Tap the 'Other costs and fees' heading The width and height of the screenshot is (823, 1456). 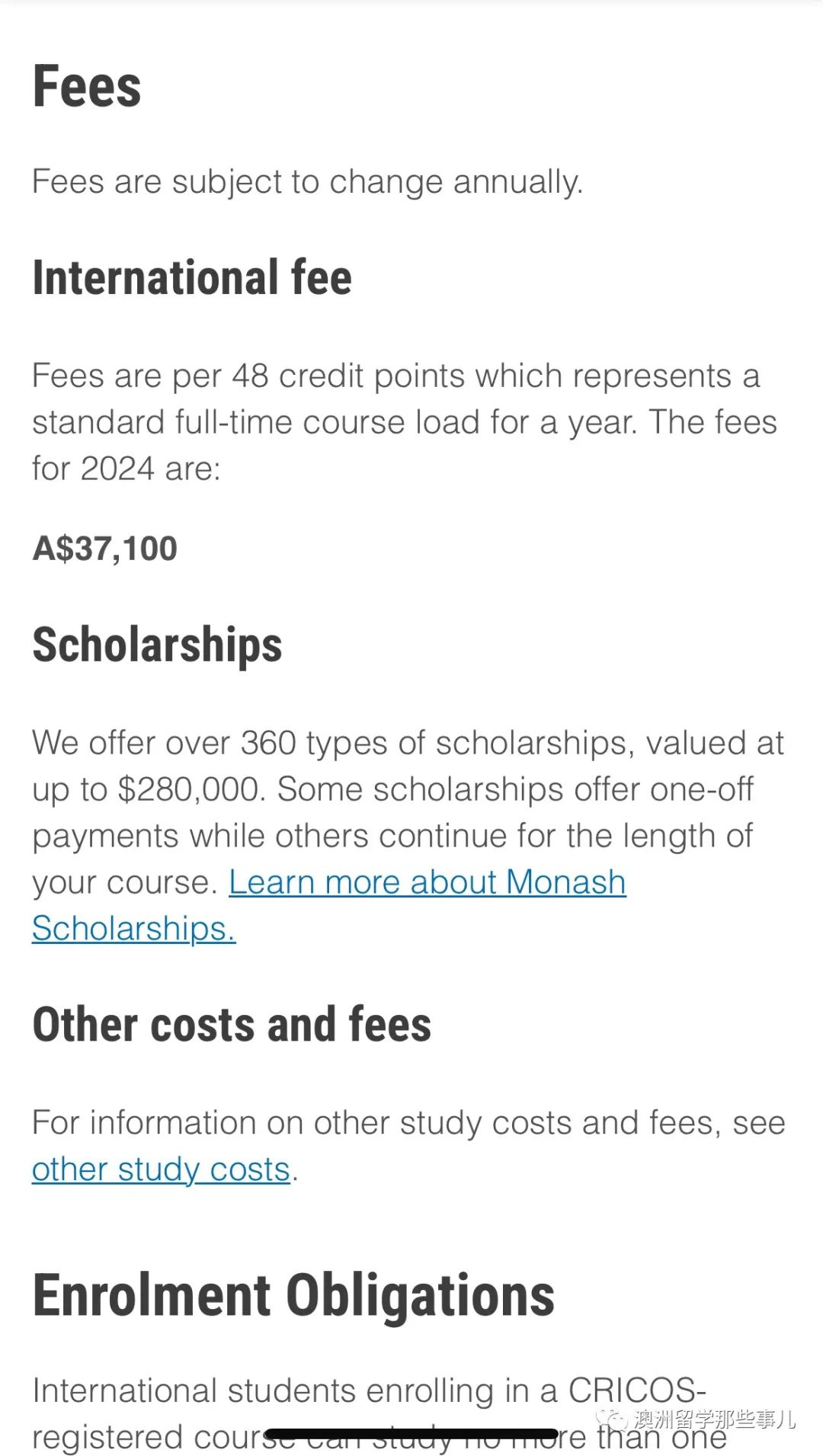pos(232,1024)
